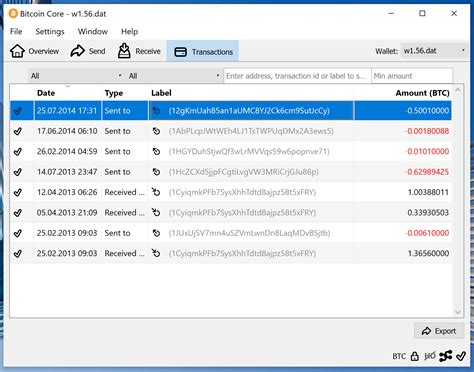474x372 pixels.
Task: Click the Received type cell for 12.04.2013
Action: point(125,192)
